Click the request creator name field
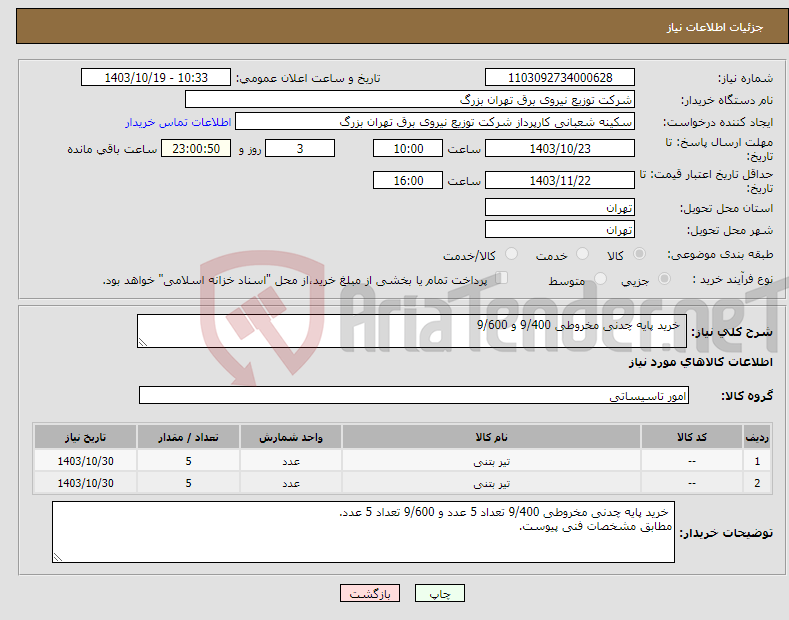The width and height of the screenshot is (789, 620). tap(435, 122)
